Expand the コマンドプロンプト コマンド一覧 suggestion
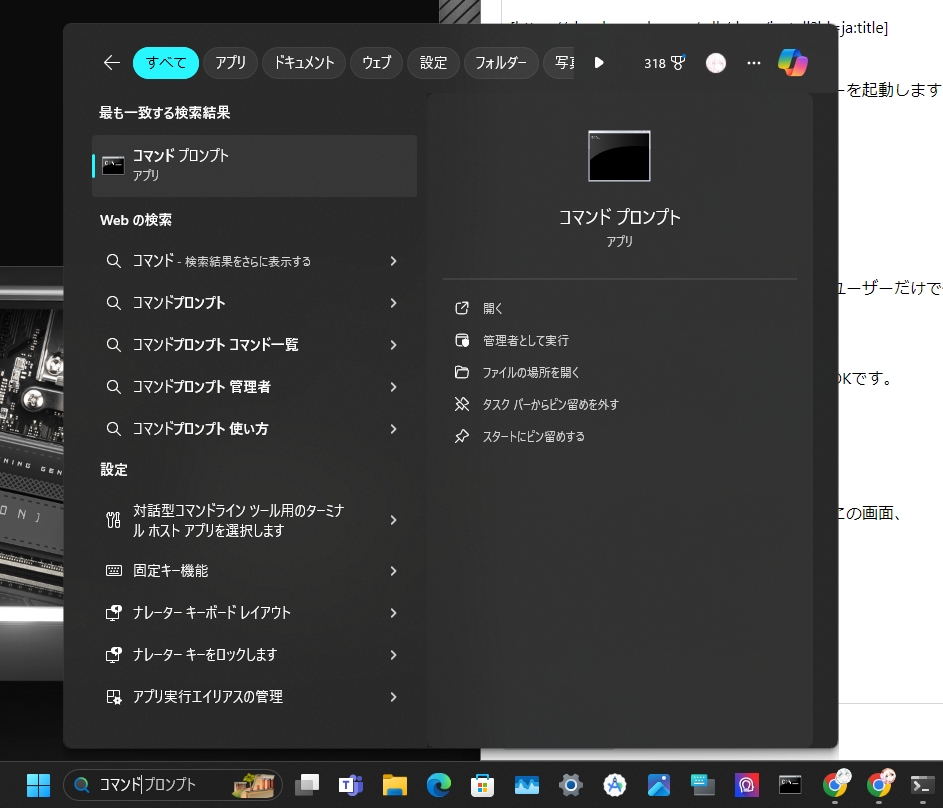 pyautogui.click(x=393, y=345)
